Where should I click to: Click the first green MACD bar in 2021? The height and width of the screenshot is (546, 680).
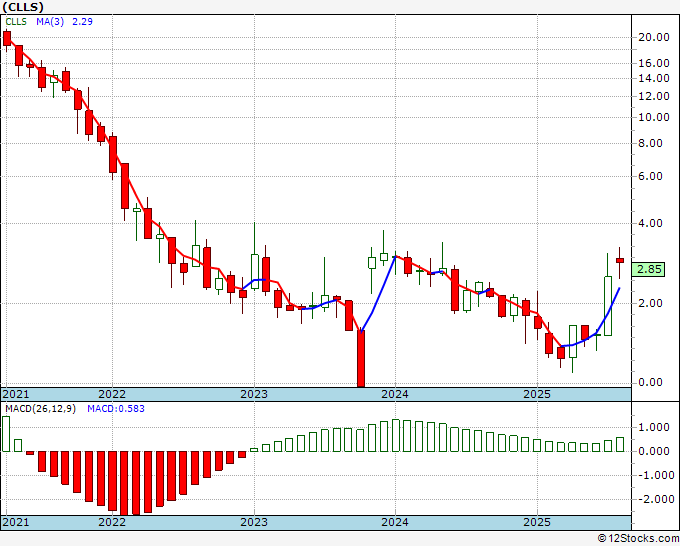pos(6,434)
